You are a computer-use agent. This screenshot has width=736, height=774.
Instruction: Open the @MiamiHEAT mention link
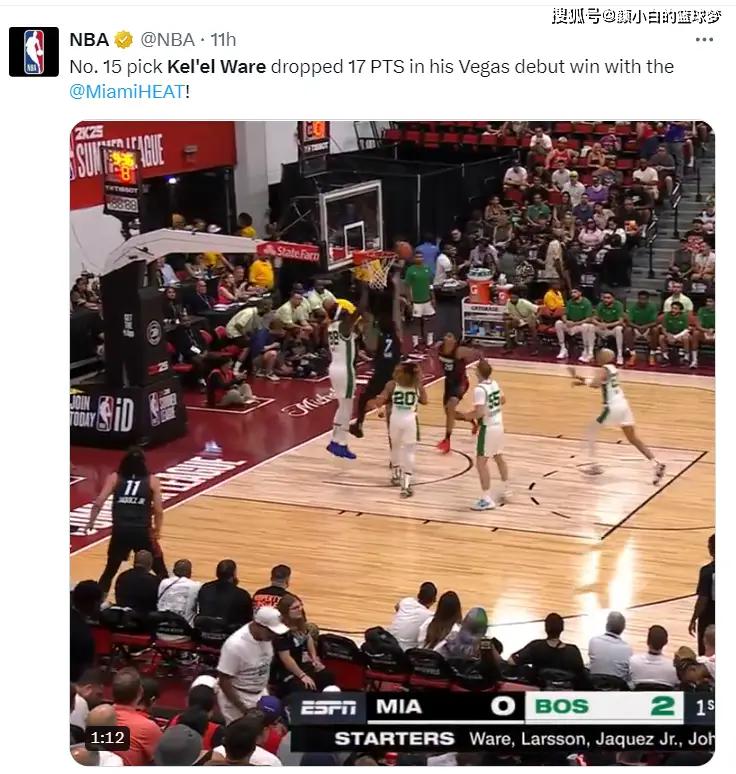point(127,91)
